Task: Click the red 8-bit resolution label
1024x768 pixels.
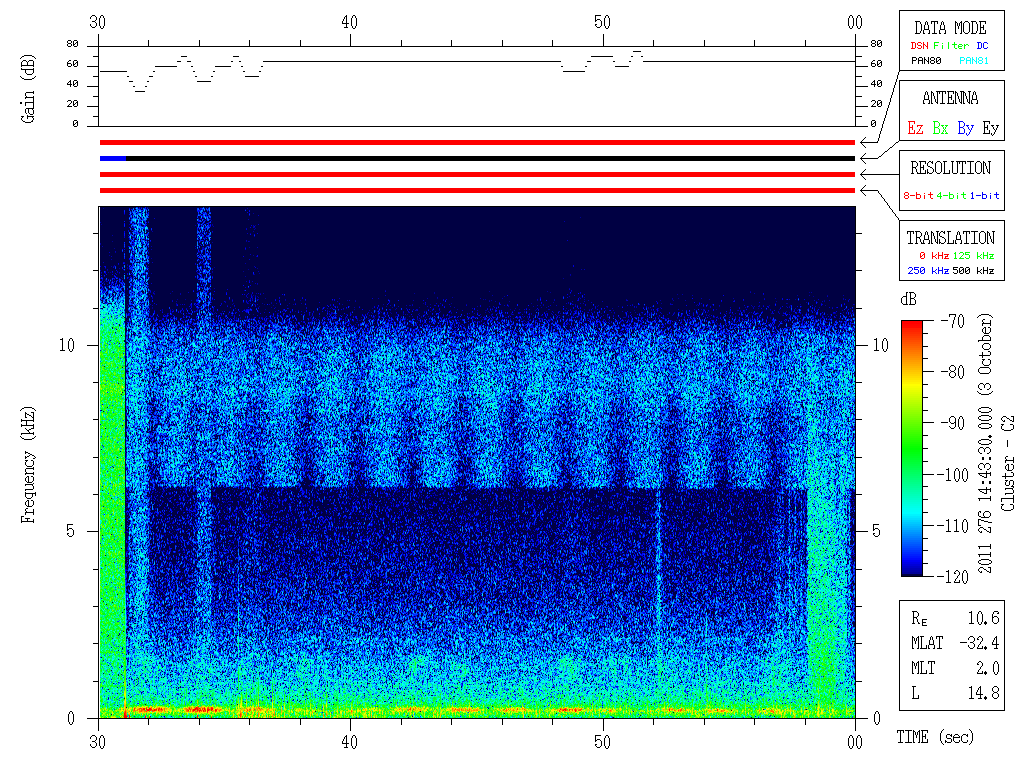Action: click(918, 195)
